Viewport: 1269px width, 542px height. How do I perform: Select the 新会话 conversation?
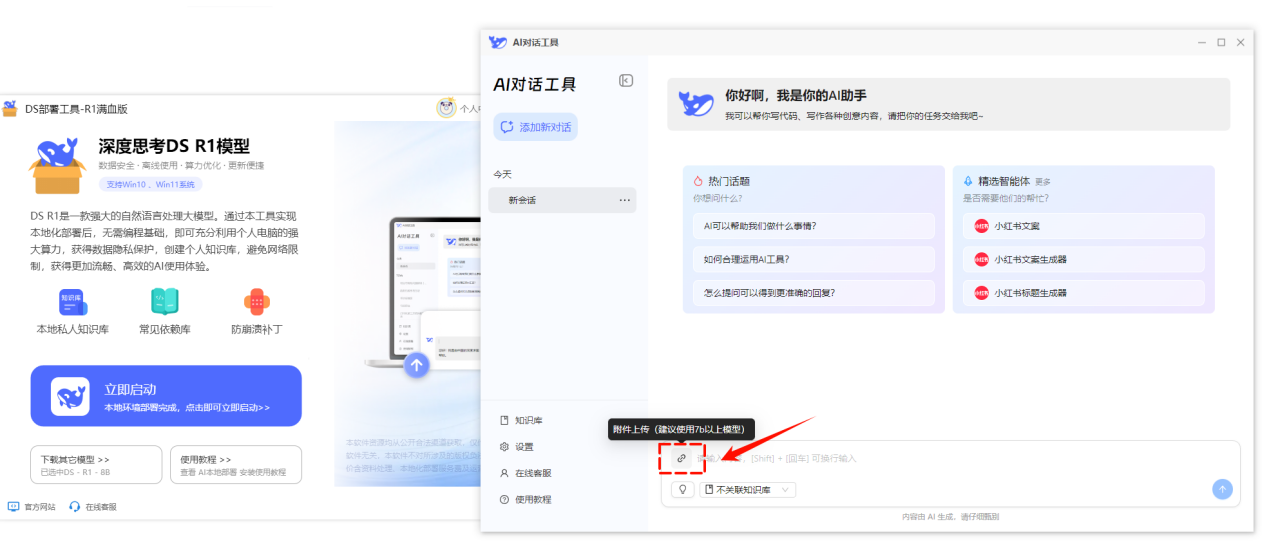[562, 200]
